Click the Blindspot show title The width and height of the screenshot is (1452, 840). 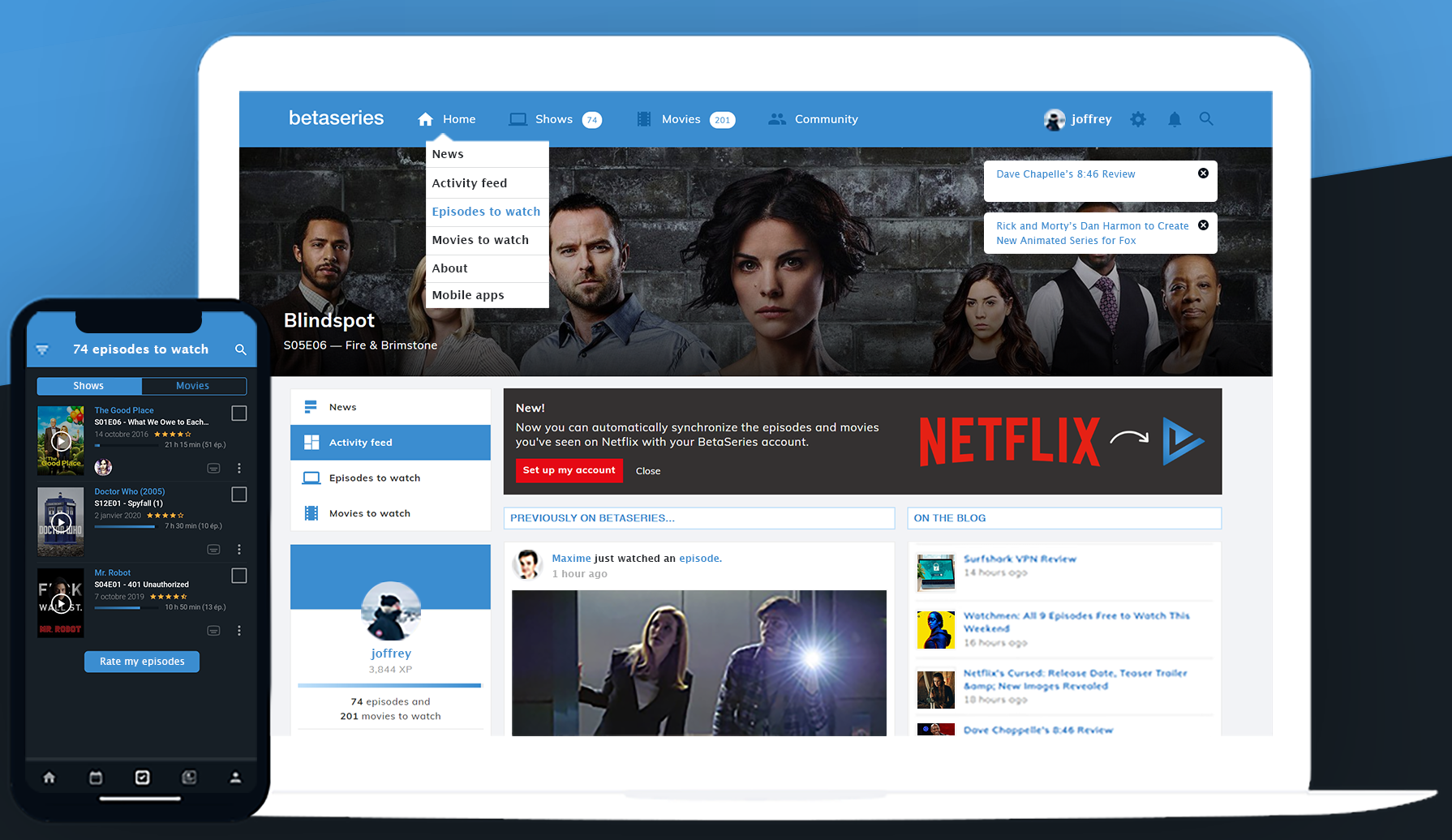pyautogui.click(x=329, y=320)
